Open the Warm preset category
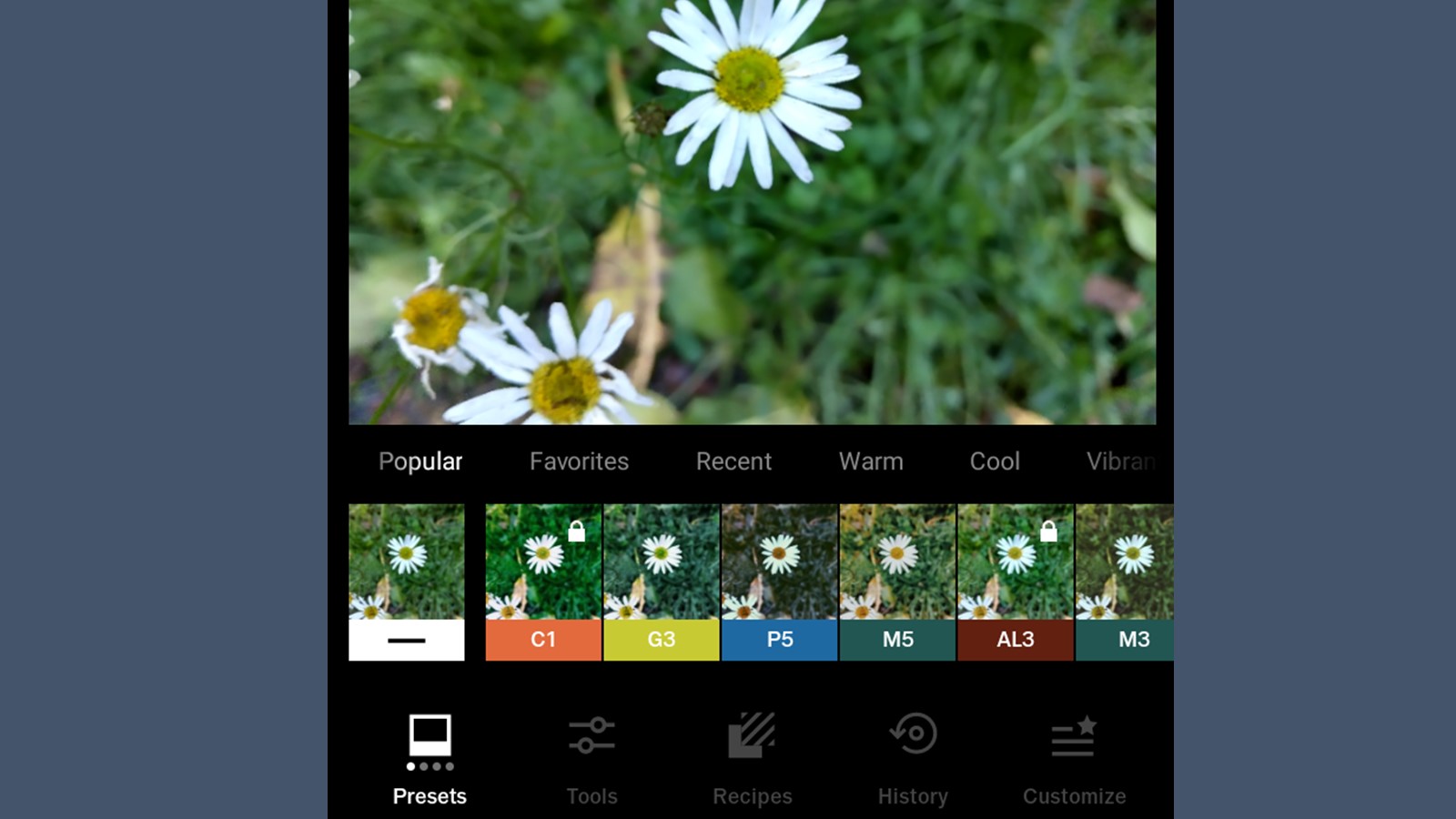 [870, 461]
